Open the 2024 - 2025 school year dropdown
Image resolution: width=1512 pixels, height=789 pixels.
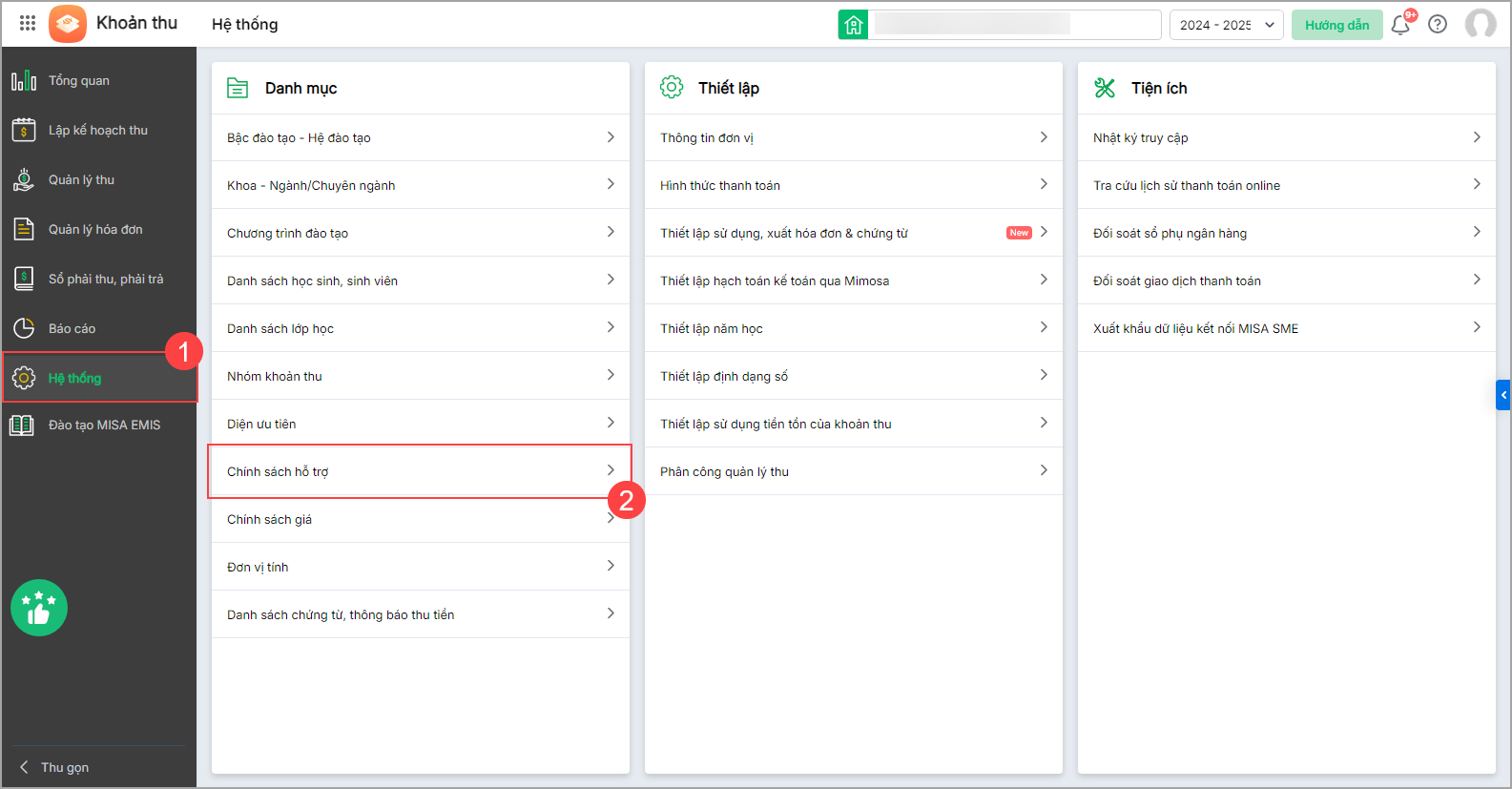pyautogui.click(x=1226, y=25)
